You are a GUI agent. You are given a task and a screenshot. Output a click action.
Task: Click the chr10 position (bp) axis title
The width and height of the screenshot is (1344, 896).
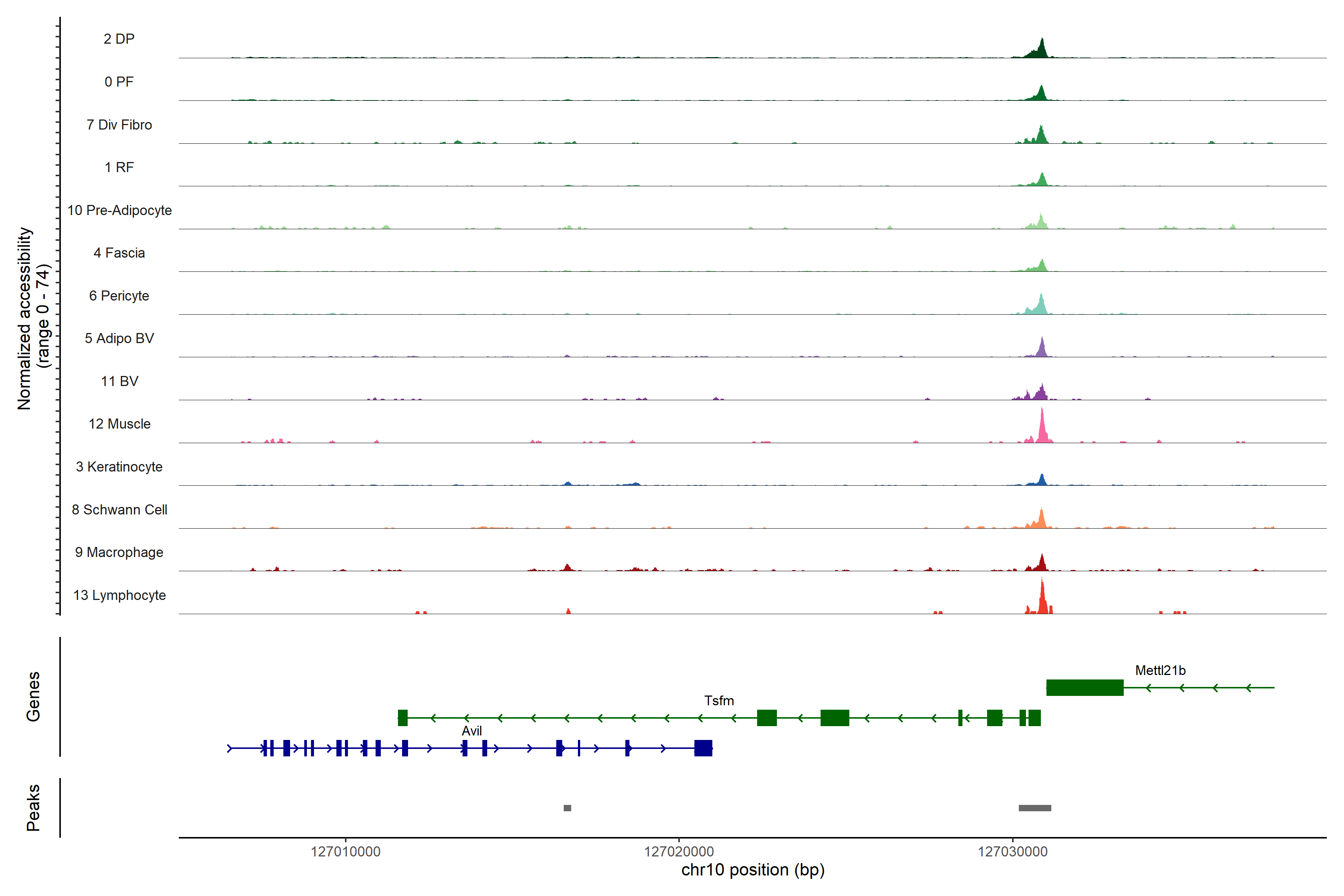coord(753,870)
